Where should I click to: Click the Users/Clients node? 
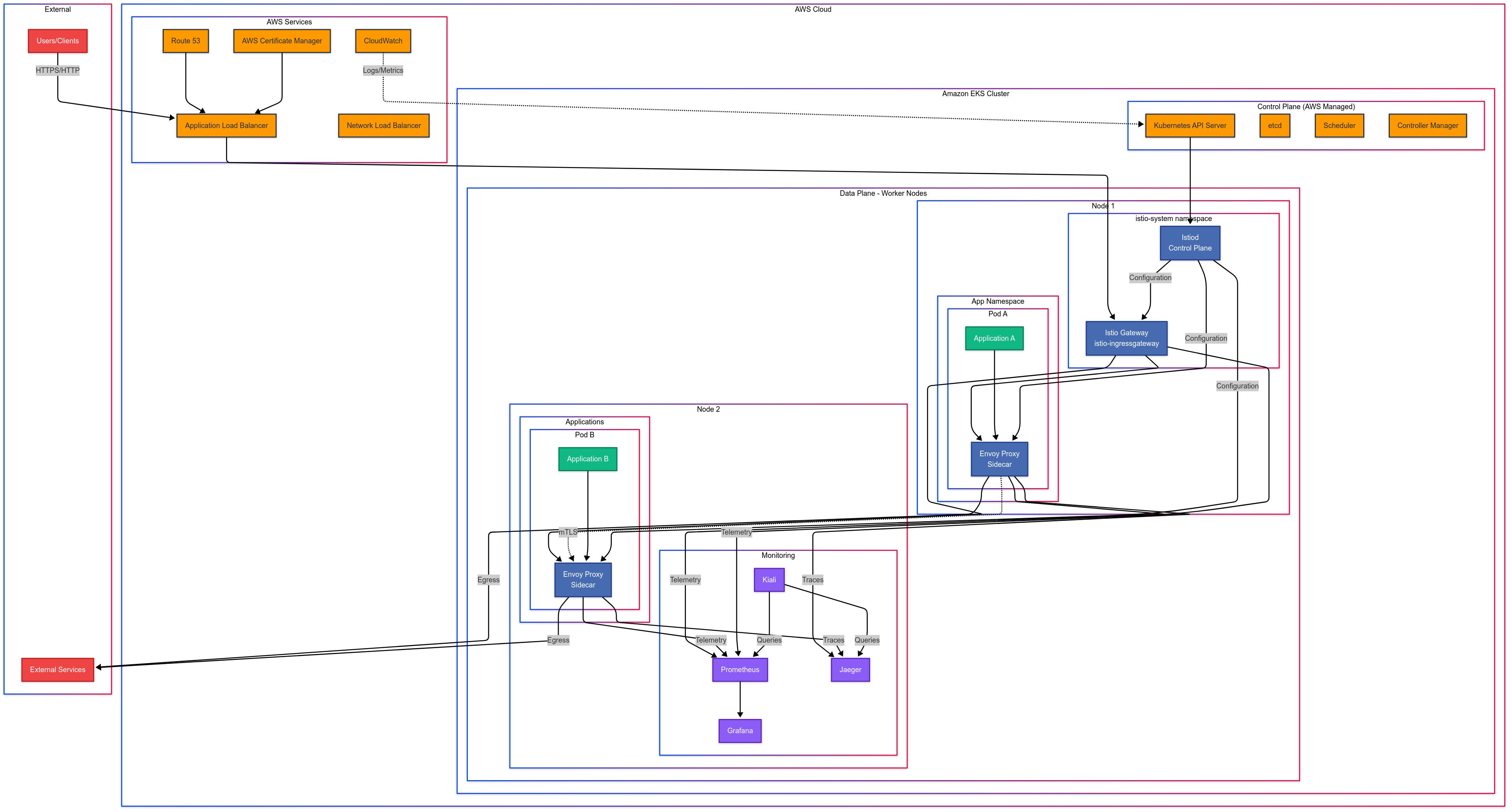coord(57,41)
